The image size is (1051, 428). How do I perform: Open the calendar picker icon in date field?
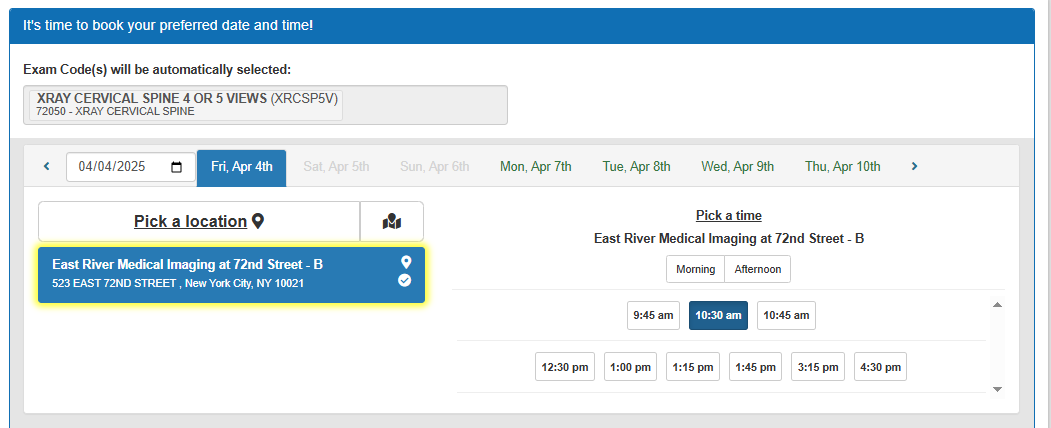click(x=177, y=167)
